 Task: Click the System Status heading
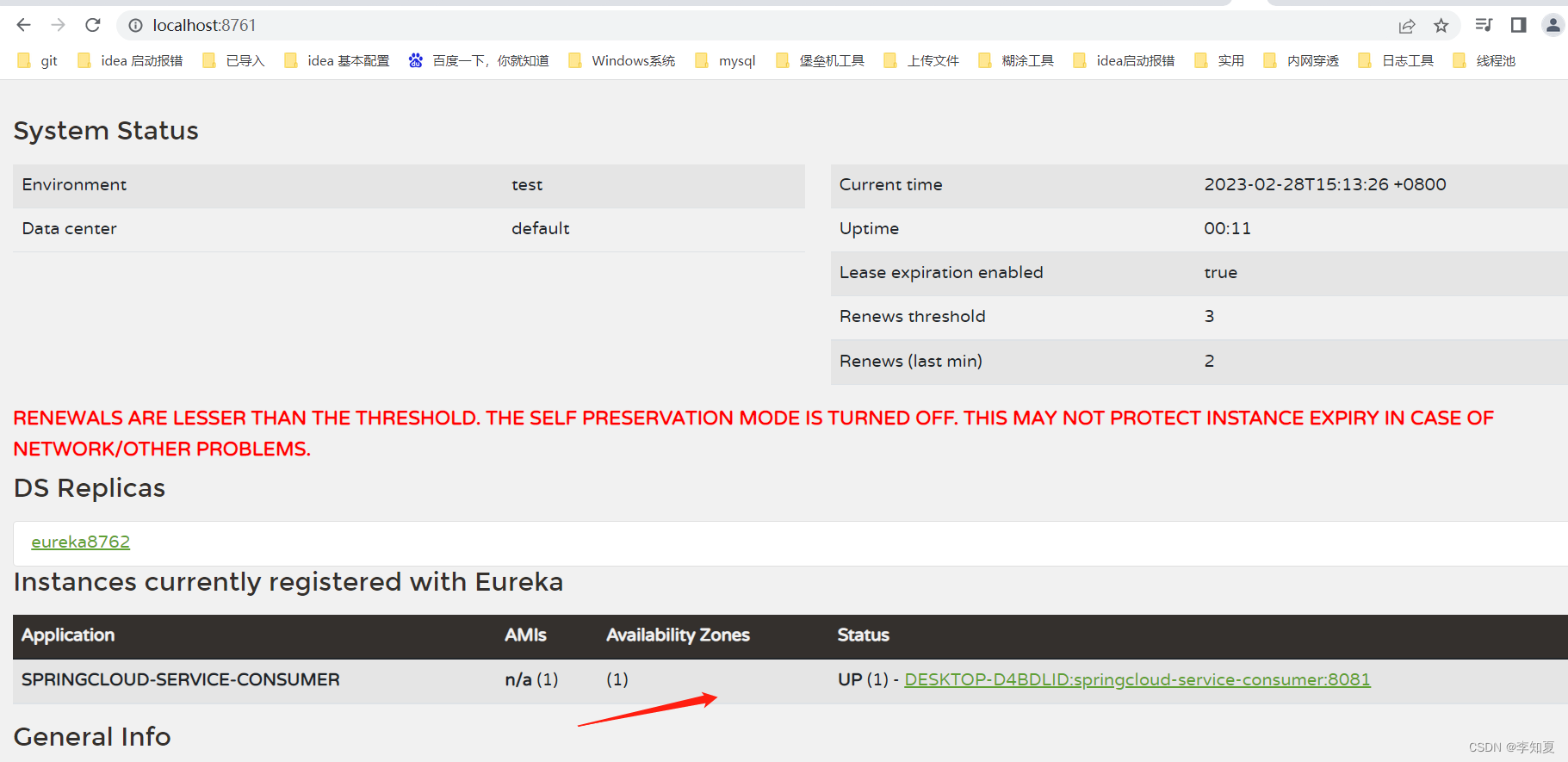coord(106,130)
